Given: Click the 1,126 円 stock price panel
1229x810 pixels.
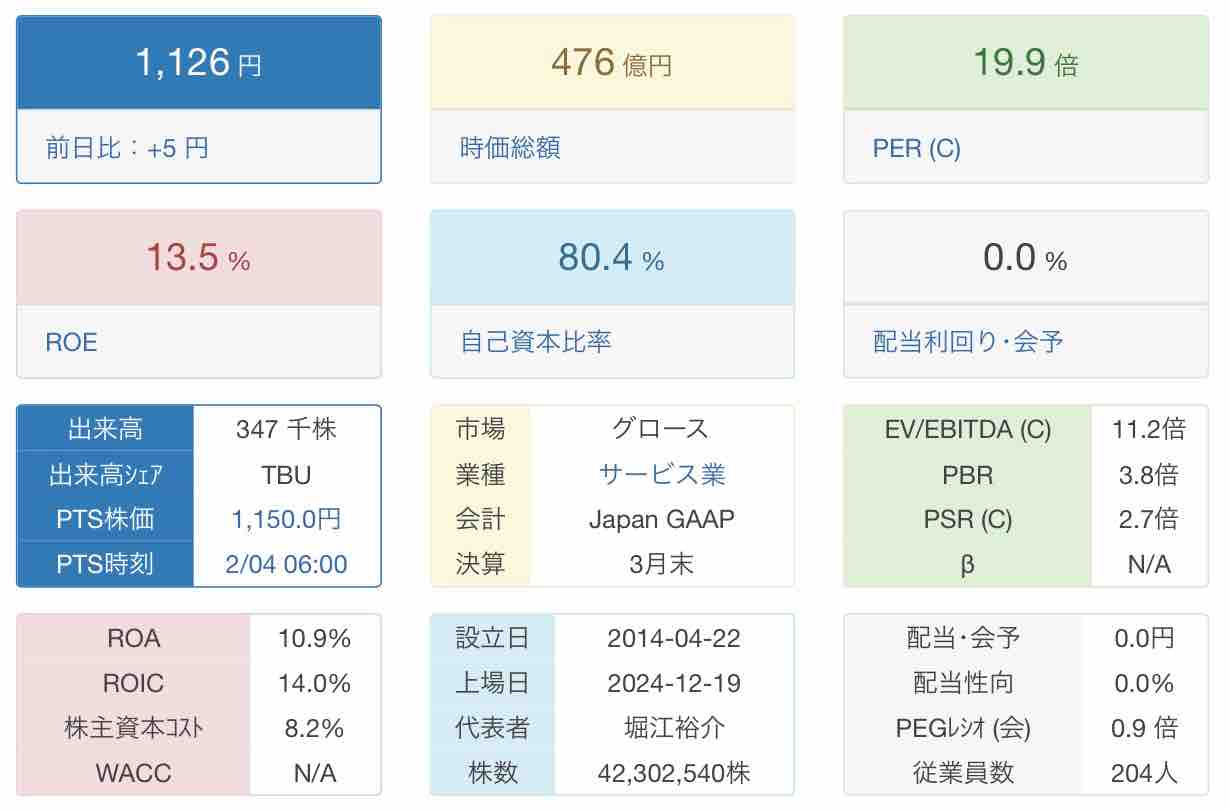Looking at the screenshot, I should pos(198,63).
